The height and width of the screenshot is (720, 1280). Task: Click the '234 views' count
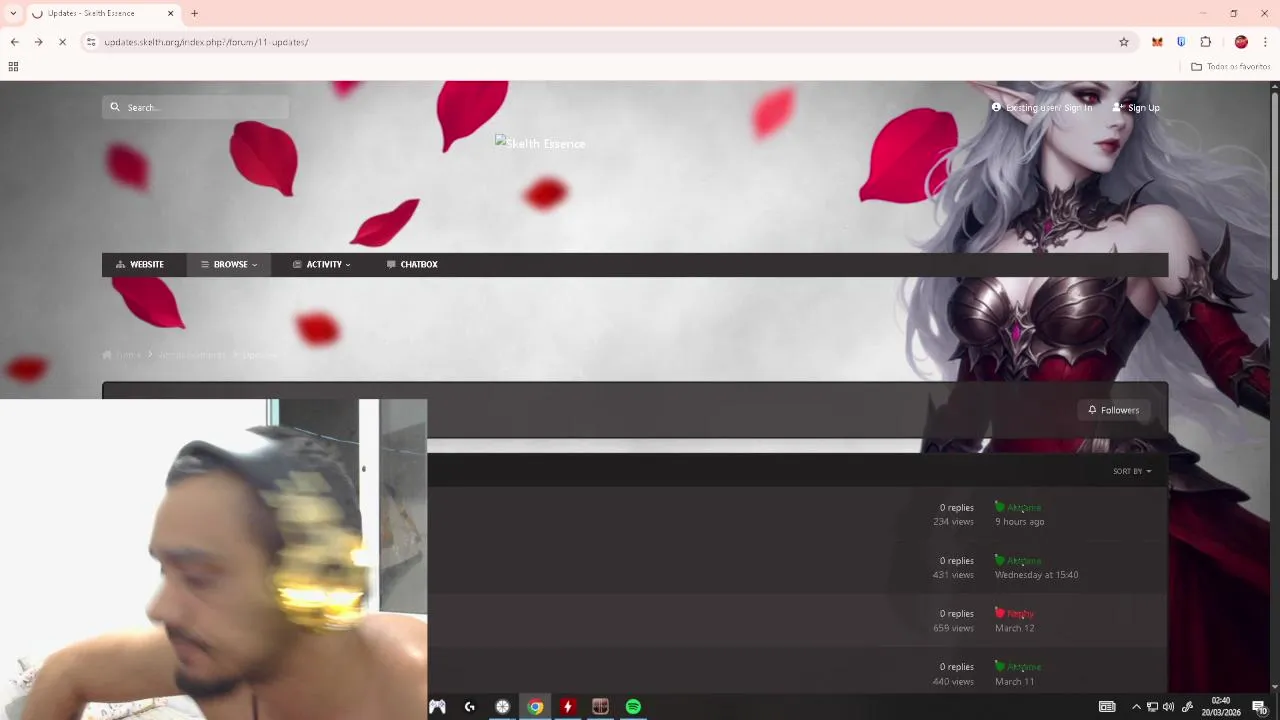pyautogui.click(x=953, y=521)
